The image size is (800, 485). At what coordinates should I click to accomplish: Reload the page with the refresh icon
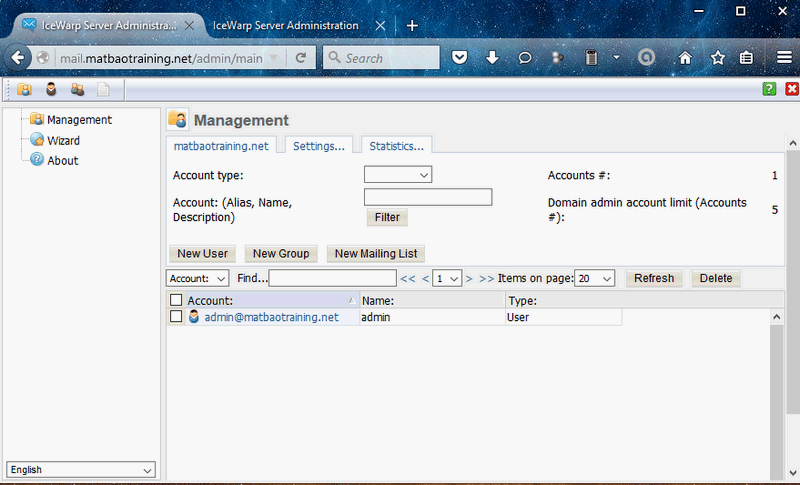click(301, 58)
